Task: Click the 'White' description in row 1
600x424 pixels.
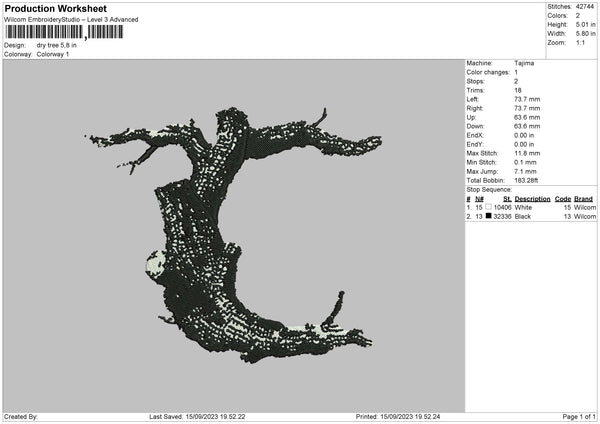Action: pyautogui.click(x=523, y=207)
